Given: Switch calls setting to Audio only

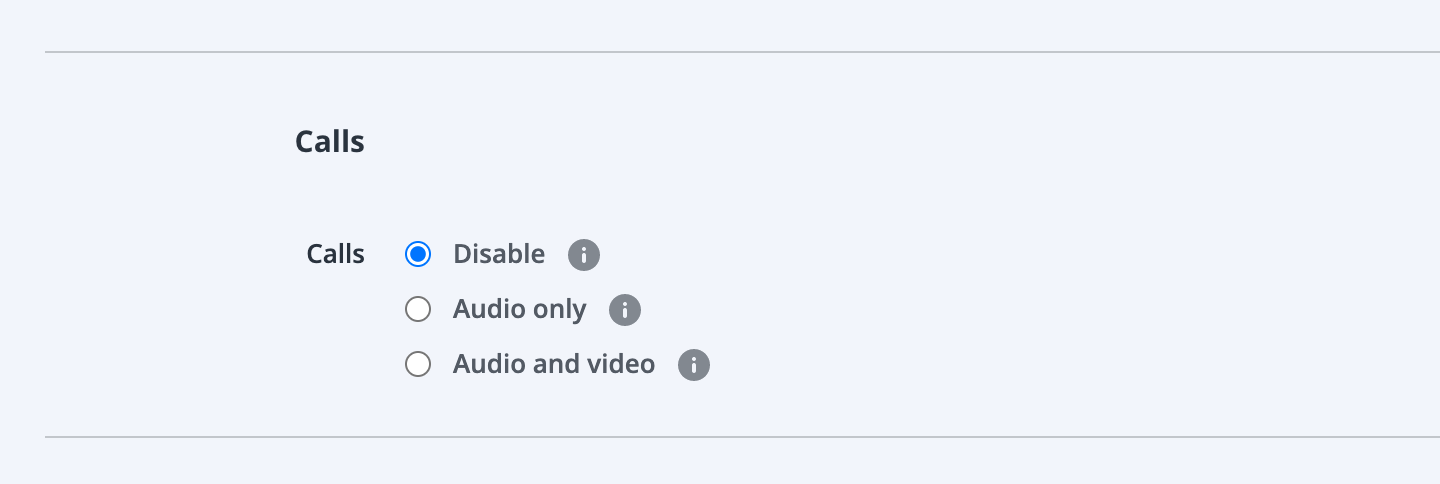Looking at the screenshot, I should coord(418,310).
